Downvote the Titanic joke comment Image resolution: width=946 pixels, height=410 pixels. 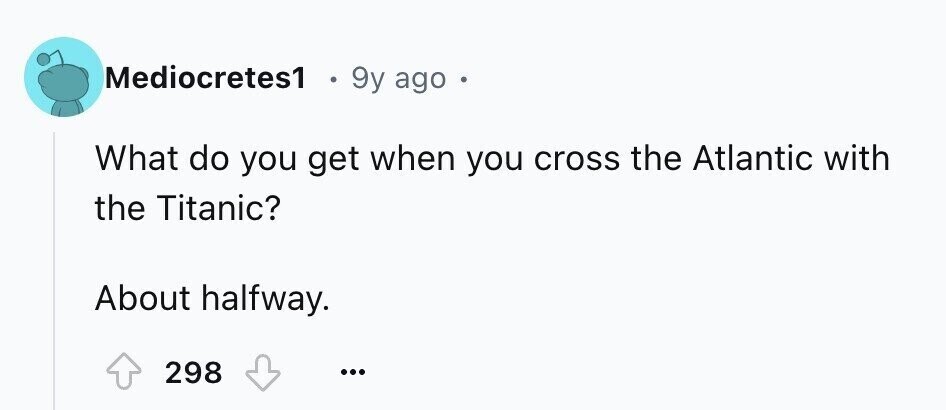[264, 373]
